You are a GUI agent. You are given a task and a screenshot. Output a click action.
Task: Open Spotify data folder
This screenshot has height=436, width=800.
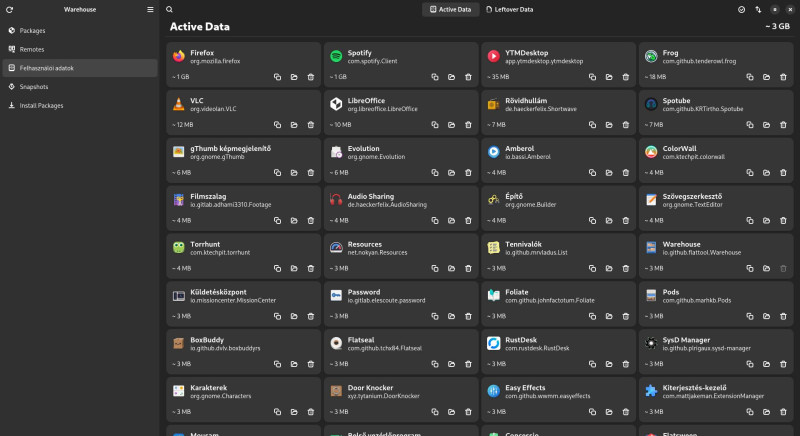point(452,77)
